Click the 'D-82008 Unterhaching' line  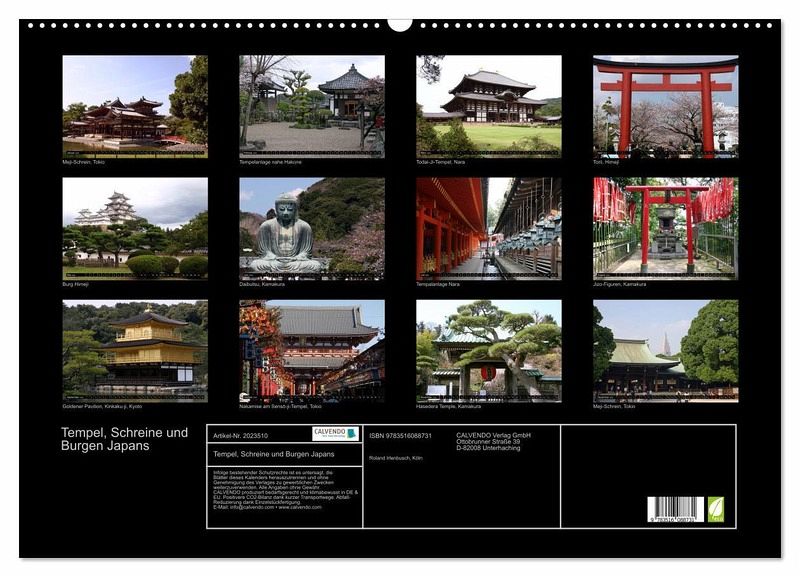pos(488,448)
